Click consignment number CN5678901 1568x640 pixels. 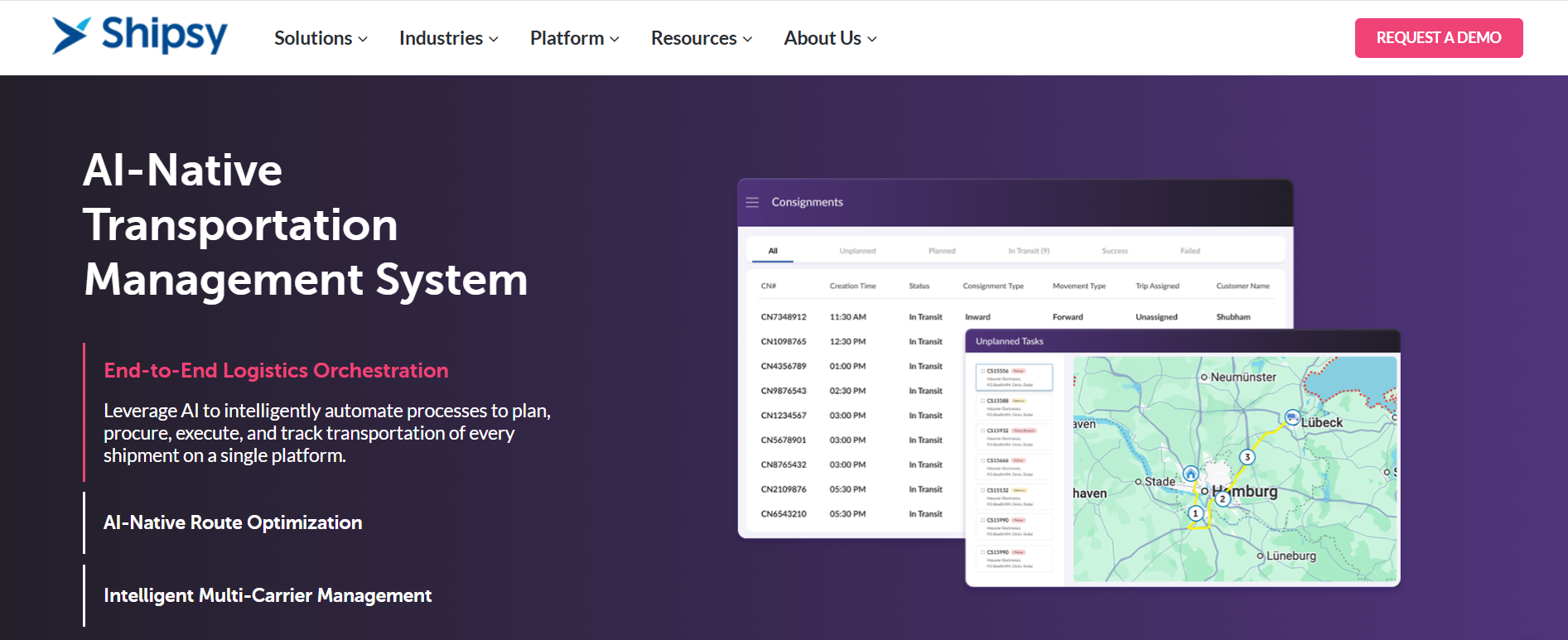point(784,440)
